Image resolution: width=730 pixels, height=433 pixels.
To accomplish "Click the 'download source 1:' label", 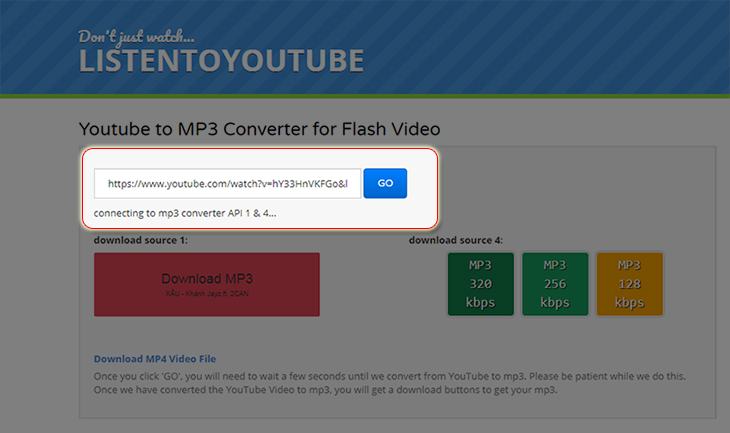I will pos(141,240).
